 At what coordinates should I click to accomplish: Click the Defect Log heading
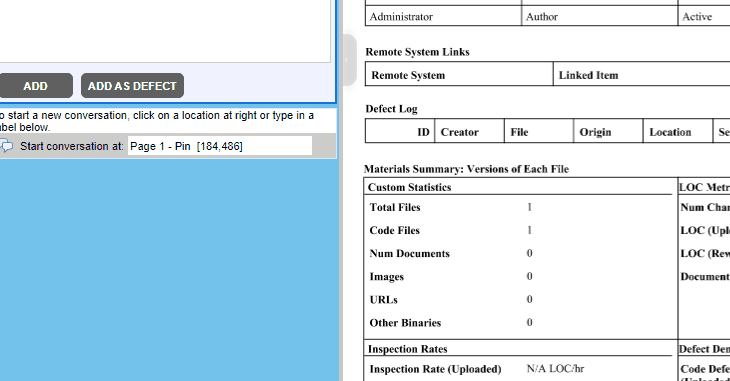[x=392, y=109]
